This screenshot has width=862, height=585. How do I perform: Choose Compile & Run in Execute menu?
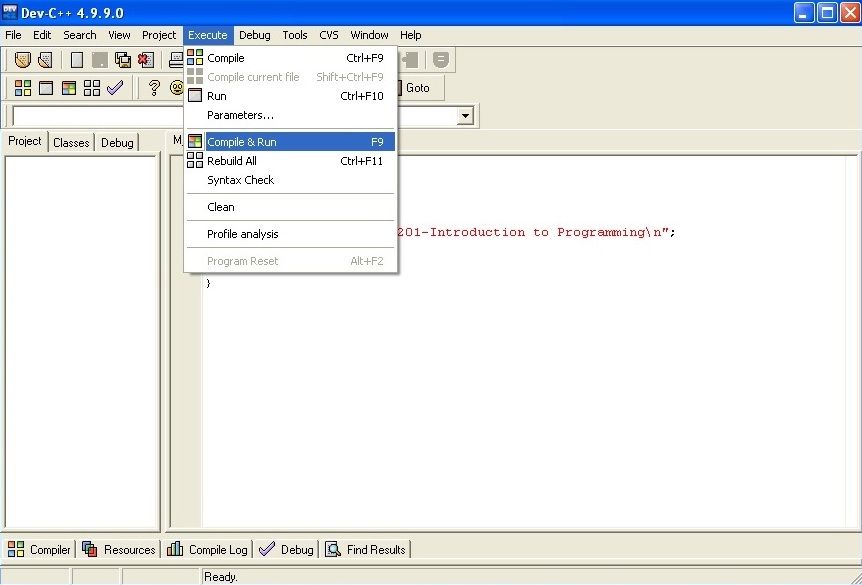coord(290,142)
